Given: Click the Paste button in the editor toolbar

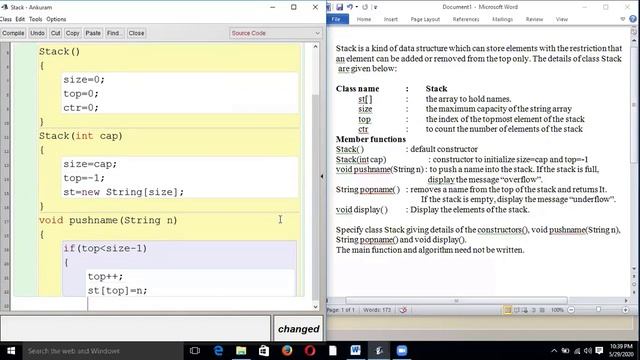Looking at the screenshot, I should click(x=93, y=33).
